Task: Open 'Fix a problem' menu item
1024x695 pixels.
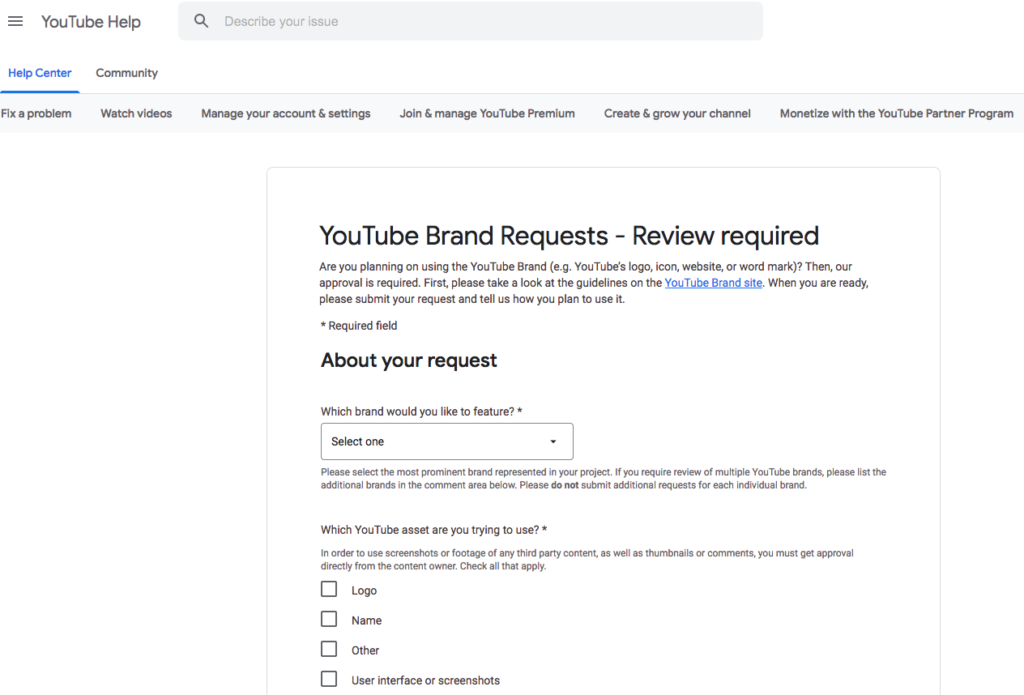Action: point(36,114)
